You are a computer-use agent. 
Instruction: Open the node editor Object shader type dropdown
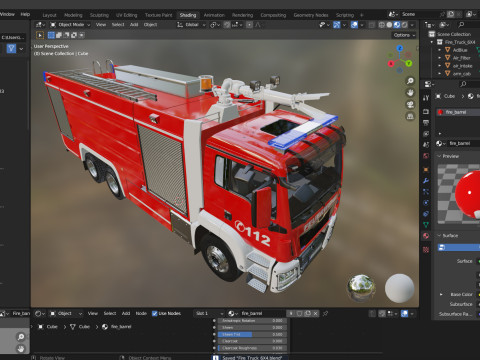click(x=66, y=313)
